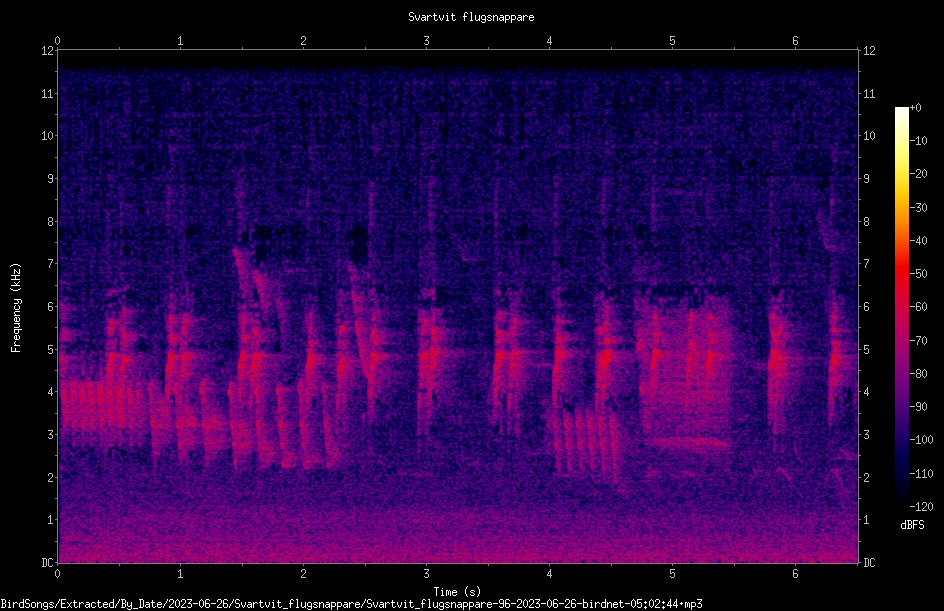
Task: Click the "-40" color scale label
Action: click(x=918, y=241)
